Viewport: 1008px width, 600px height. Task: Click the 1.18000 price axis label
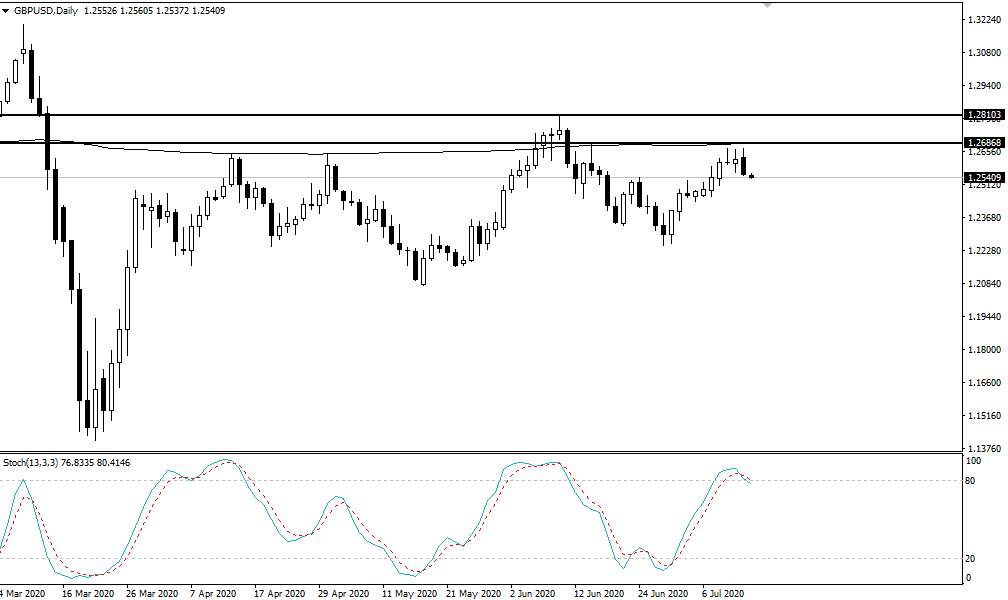pyautogui.click(x=984, y=350)
